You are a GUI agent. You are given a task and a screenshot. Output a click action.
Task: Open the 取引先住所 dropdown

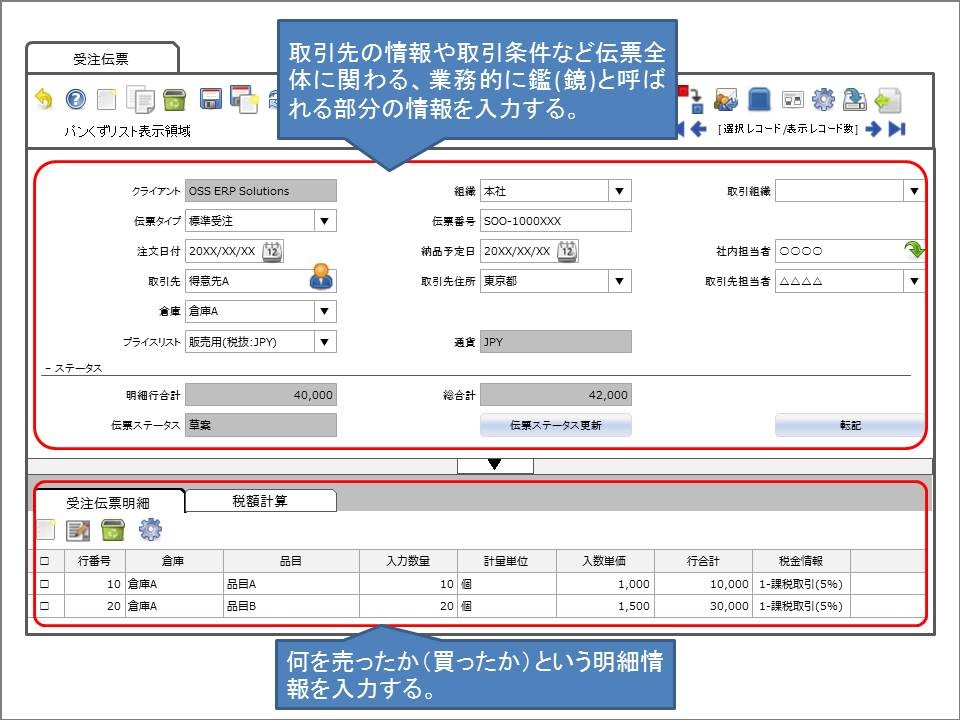pos(619,281)
